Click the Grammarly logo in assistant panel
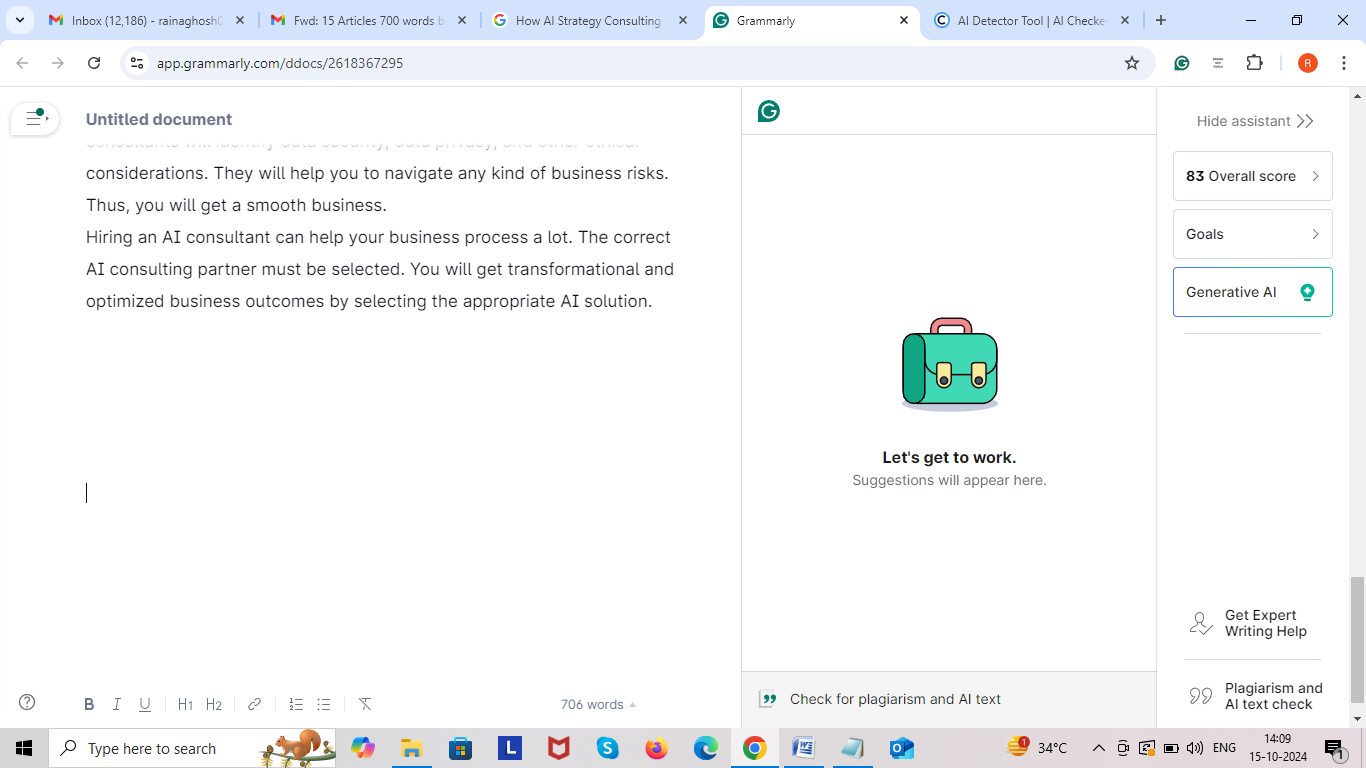 click(768, 111)
